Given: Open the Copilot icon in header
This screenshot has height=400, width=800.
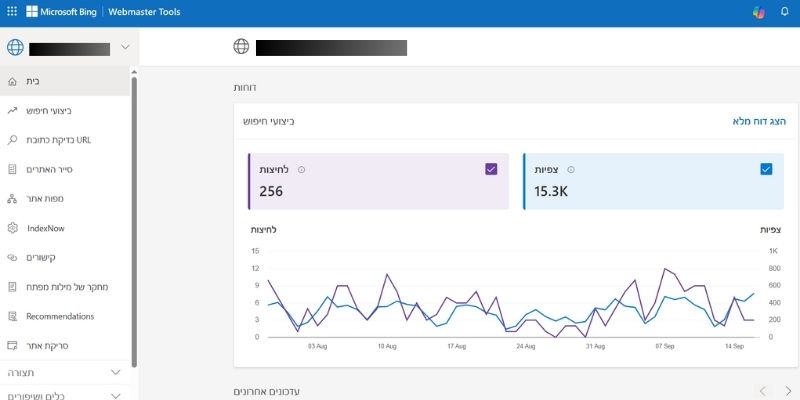Looking at the screenshot, I should tap(759, 11).
